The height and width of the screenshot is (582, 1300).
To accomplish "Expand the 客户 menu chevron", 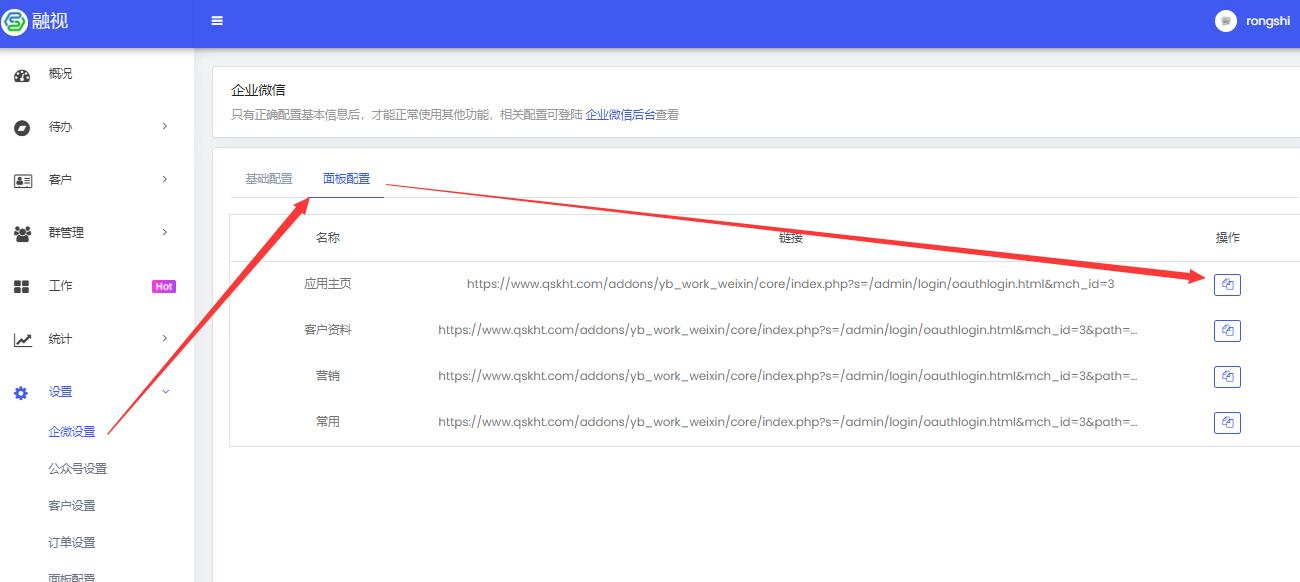I will point(165,180).
